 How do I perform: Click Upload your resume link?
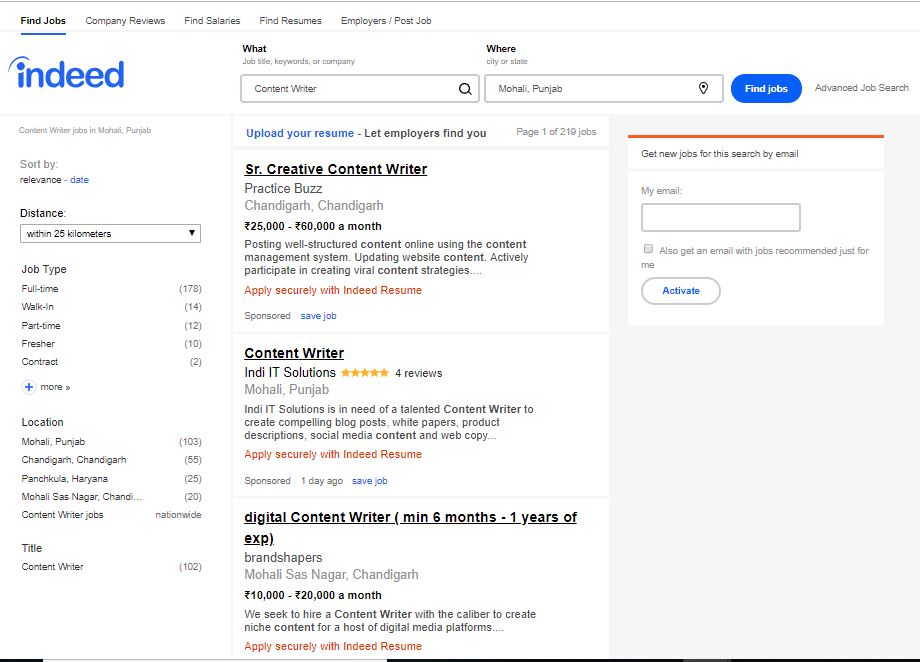(300, 133)
